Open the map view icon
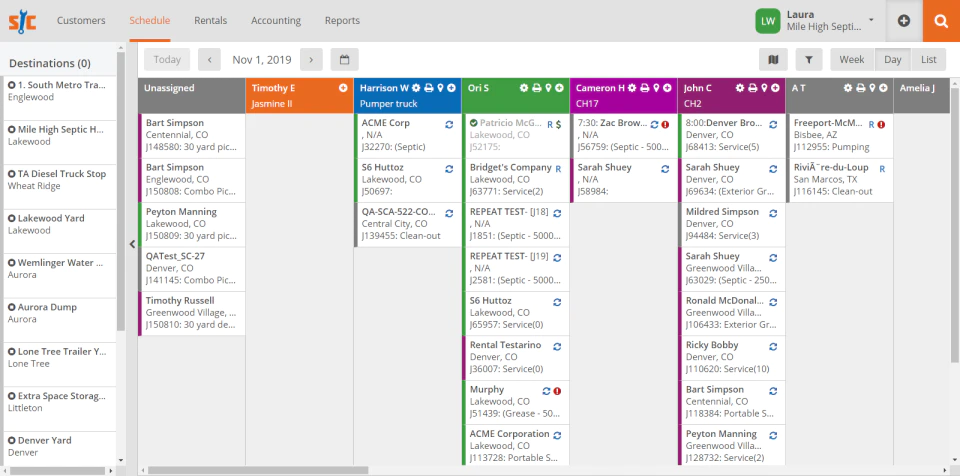 [x=773, y=59]
